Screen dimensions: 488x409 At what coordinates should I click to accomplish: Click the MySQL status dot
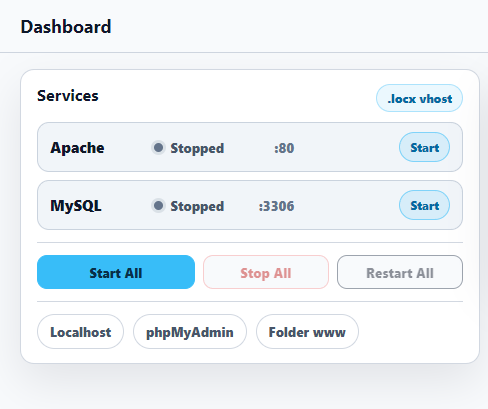(x=158, y=205)
